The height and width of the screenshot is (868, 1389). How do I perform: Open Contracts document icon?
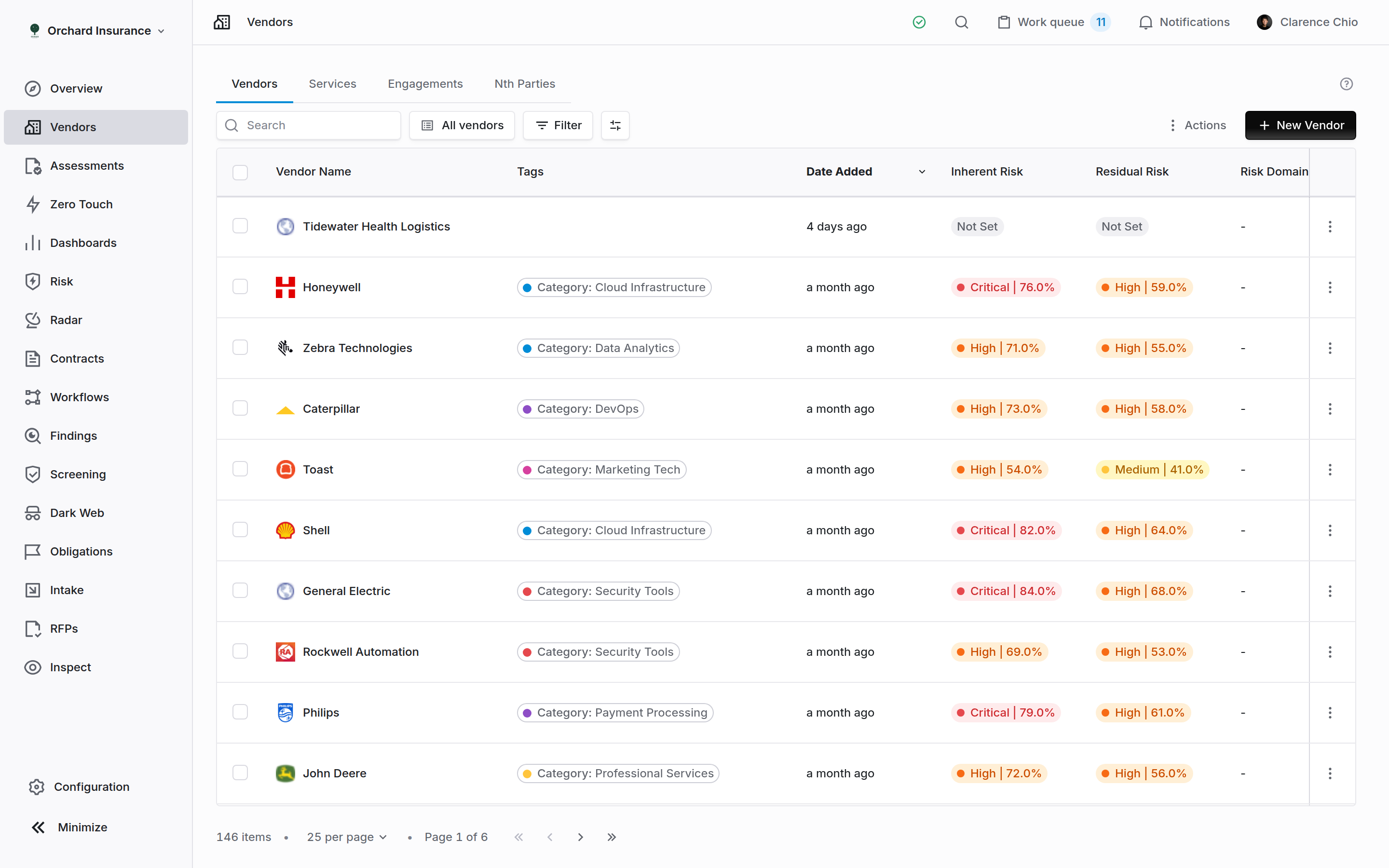(x=33, y=359)
